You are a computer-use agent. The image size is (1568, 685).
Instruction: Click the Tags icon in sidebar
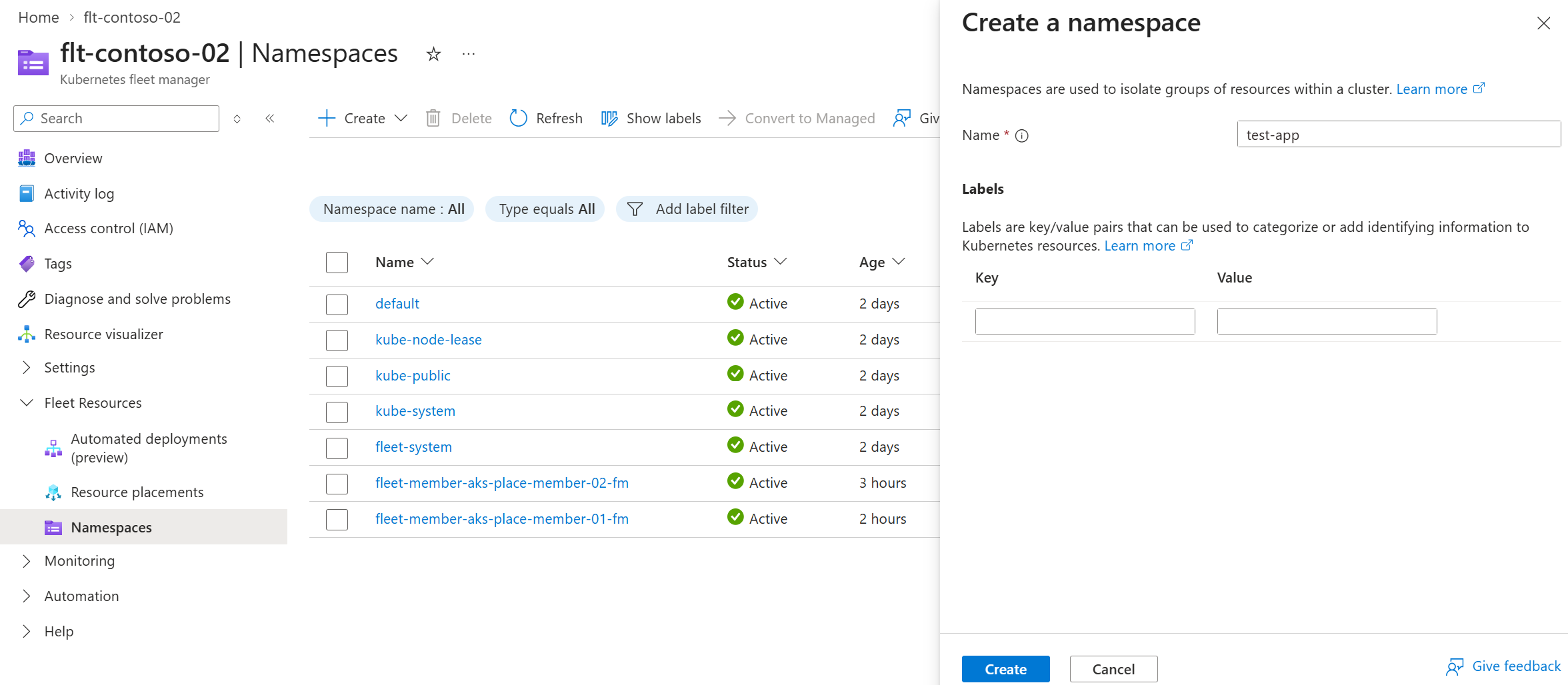pos(27,264)
